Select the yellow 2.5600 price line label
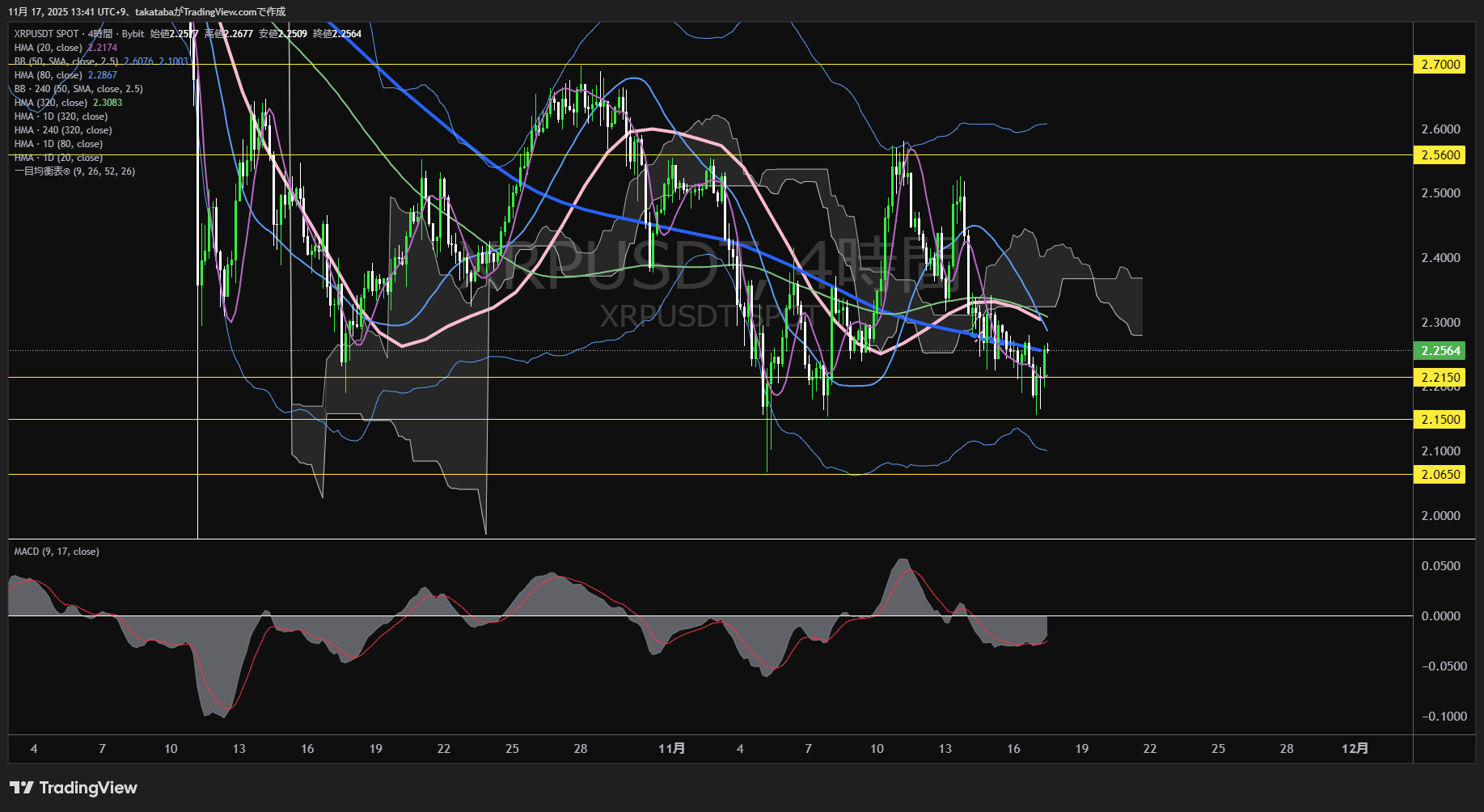The image size is (1484, 812). pyautogui.click(x=1440, y=155)
